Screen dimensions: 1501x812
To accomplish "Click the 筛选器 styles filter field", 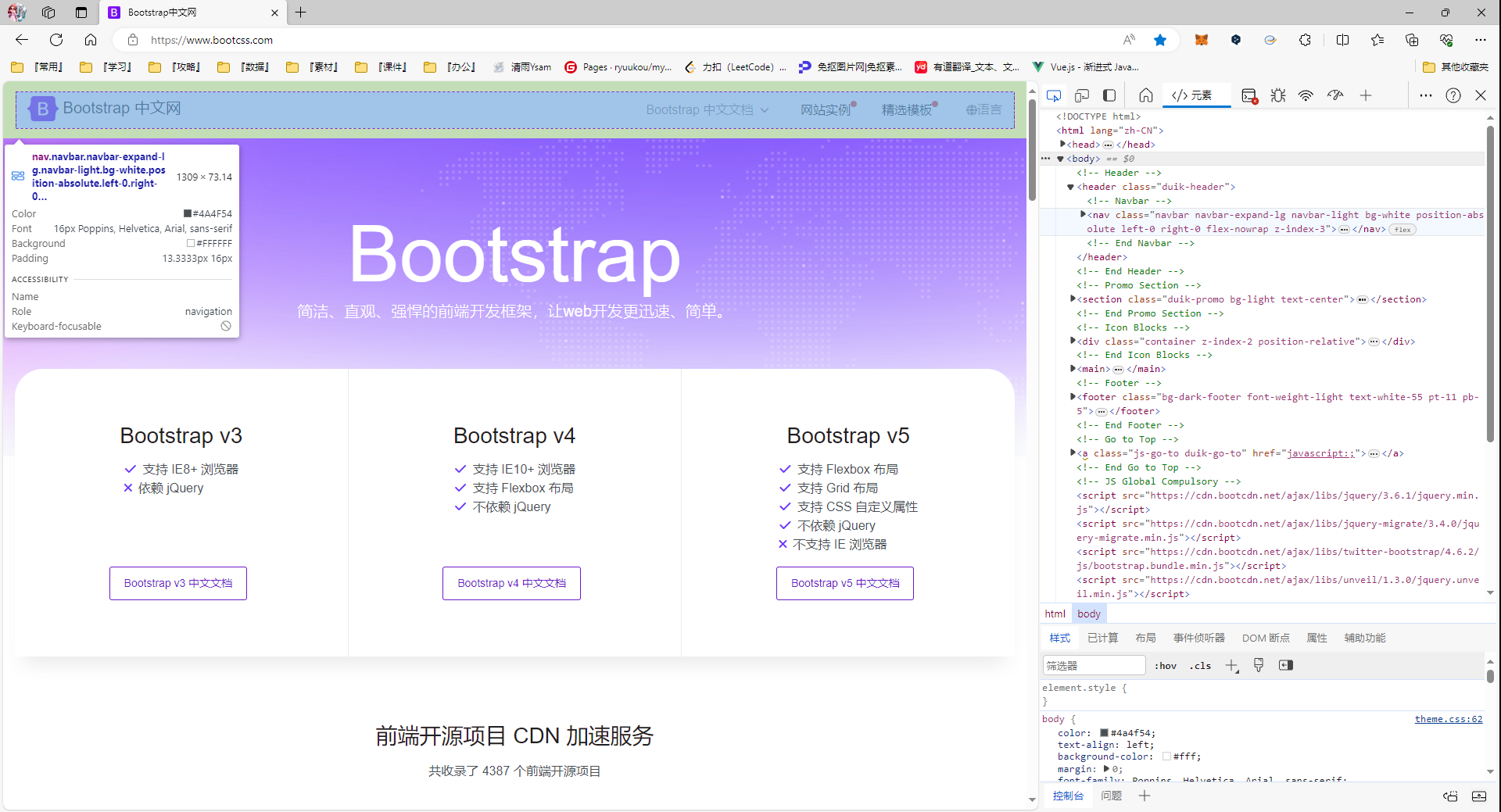I will pyautogui.click(x=1094, y=666).
